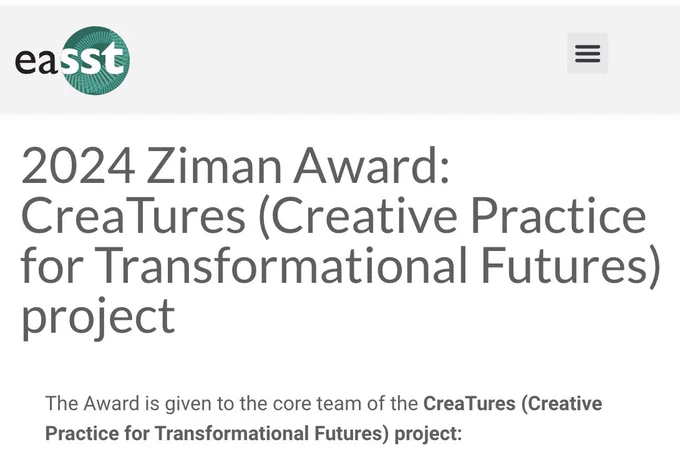
Task: Click the word 'project' ending the headline
Action: coord(98,318)
